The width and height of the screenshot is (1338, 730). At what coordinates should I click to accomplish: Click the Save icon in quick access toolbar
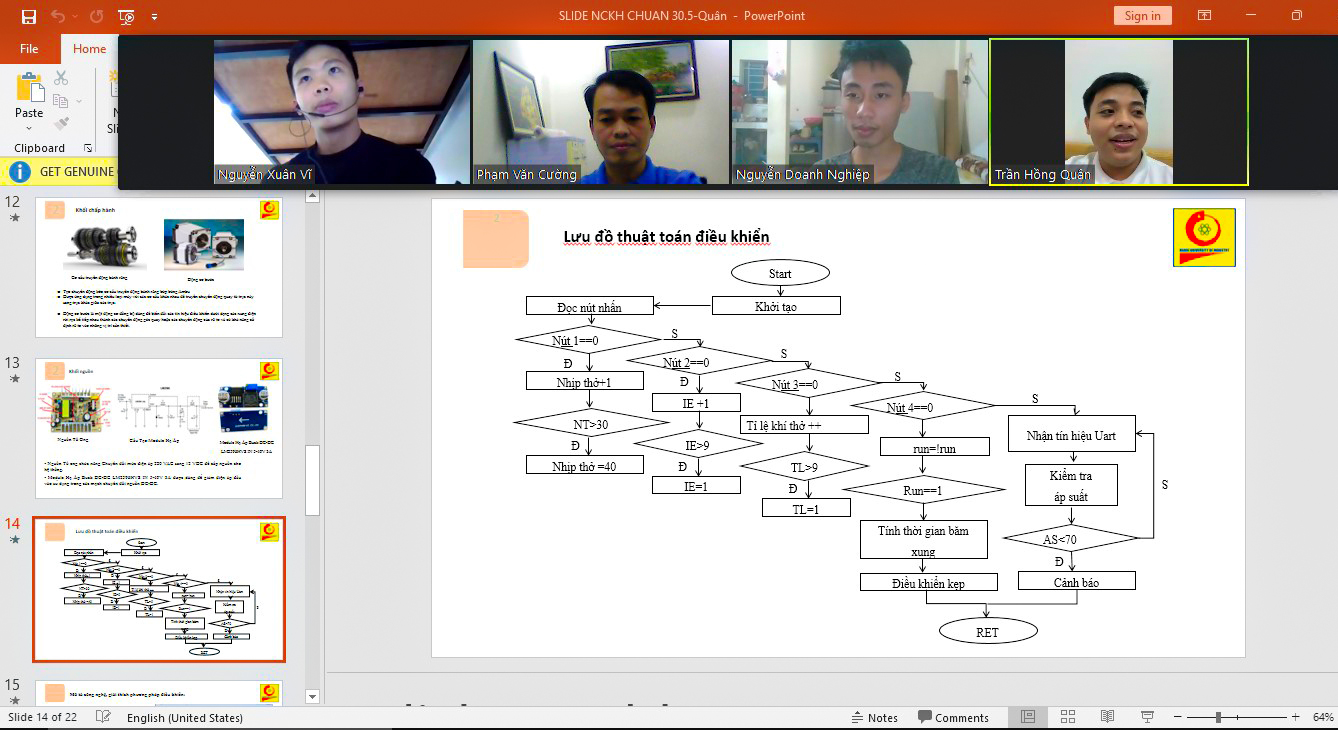(29, 16)
